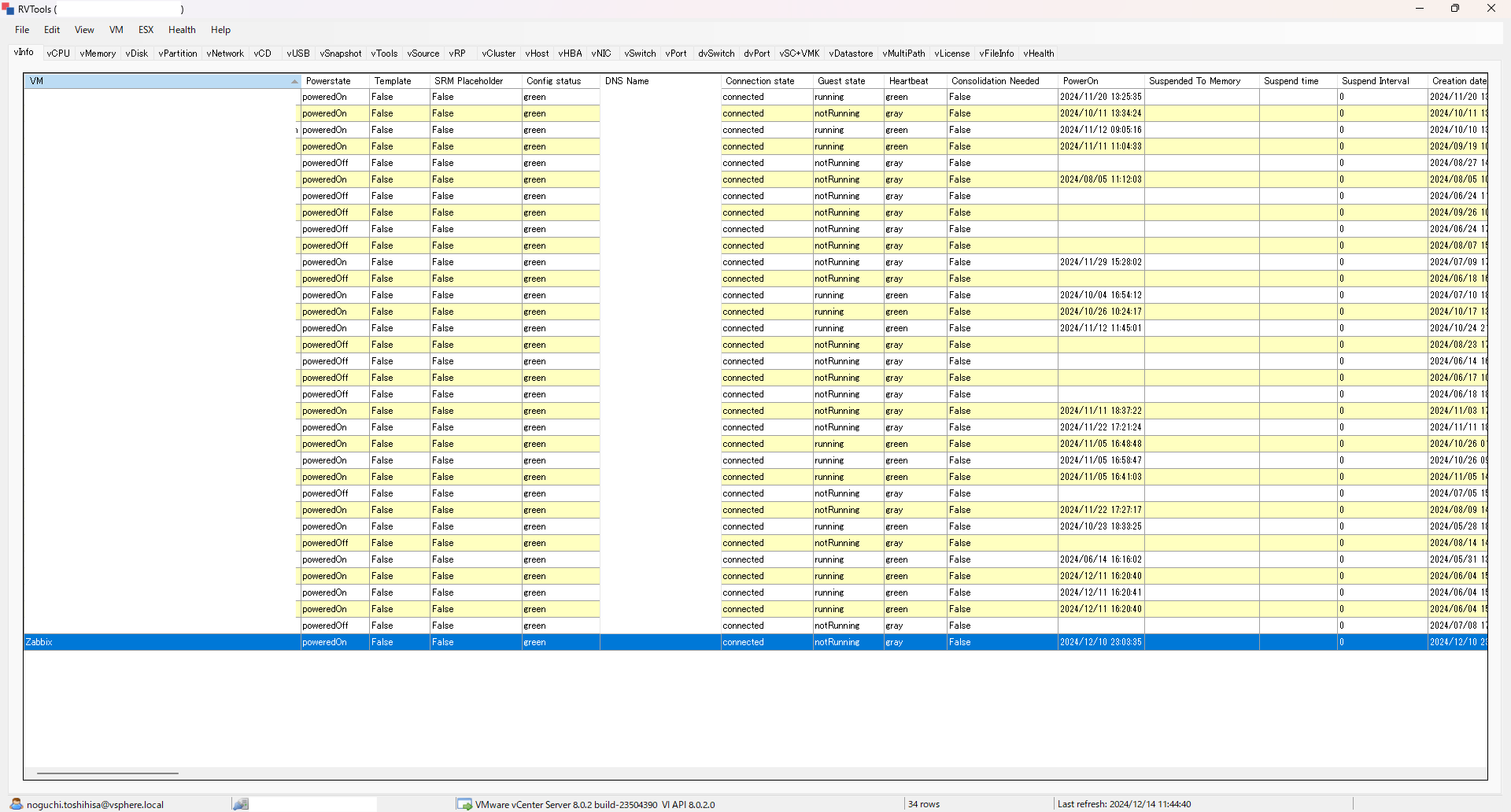The image size is (1511, 812).
Task: Open the Edit menu
Action: [x=52, y=30]
